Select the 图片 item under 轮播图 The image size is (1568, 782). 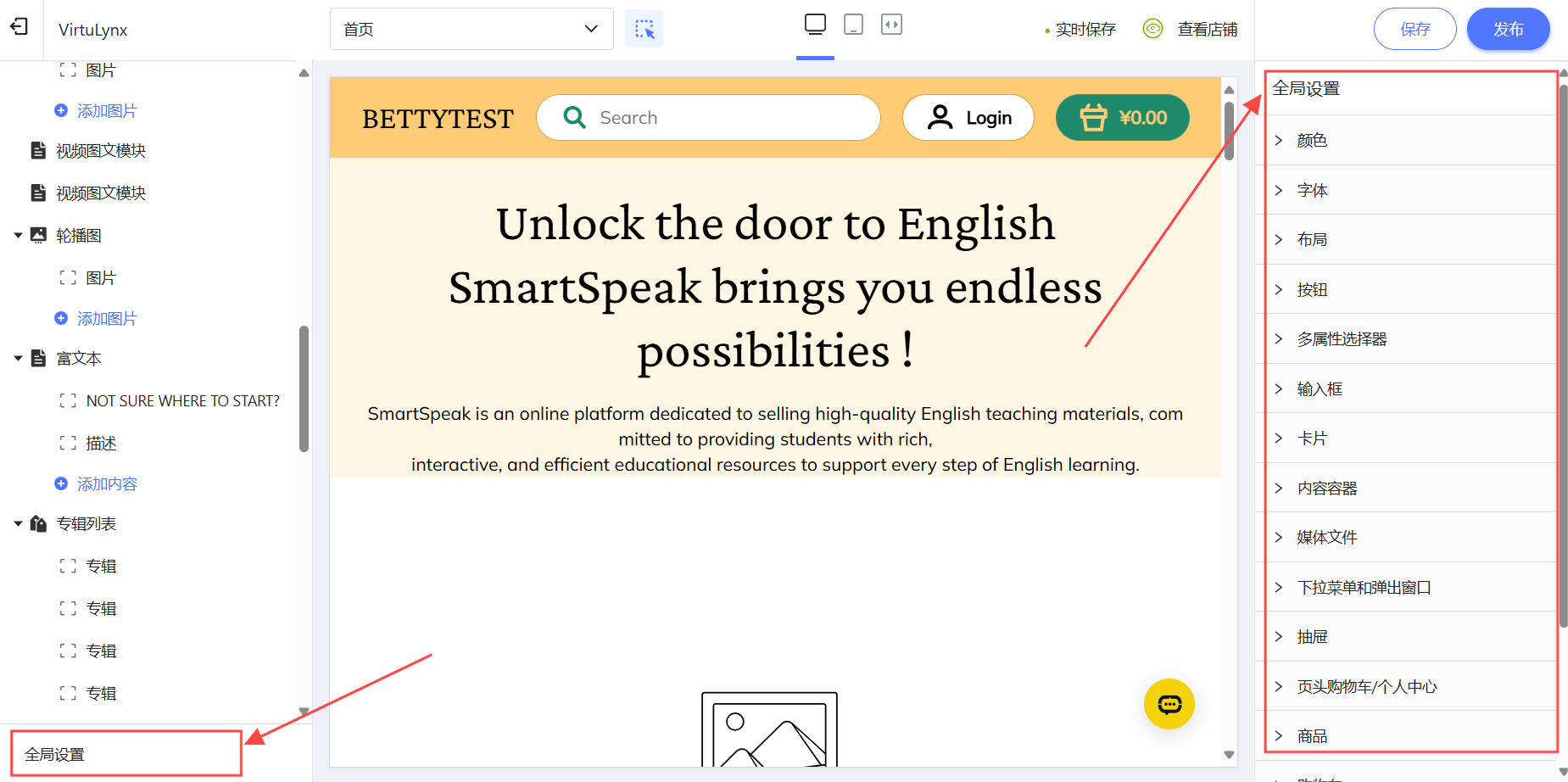(x=101, y=277)
